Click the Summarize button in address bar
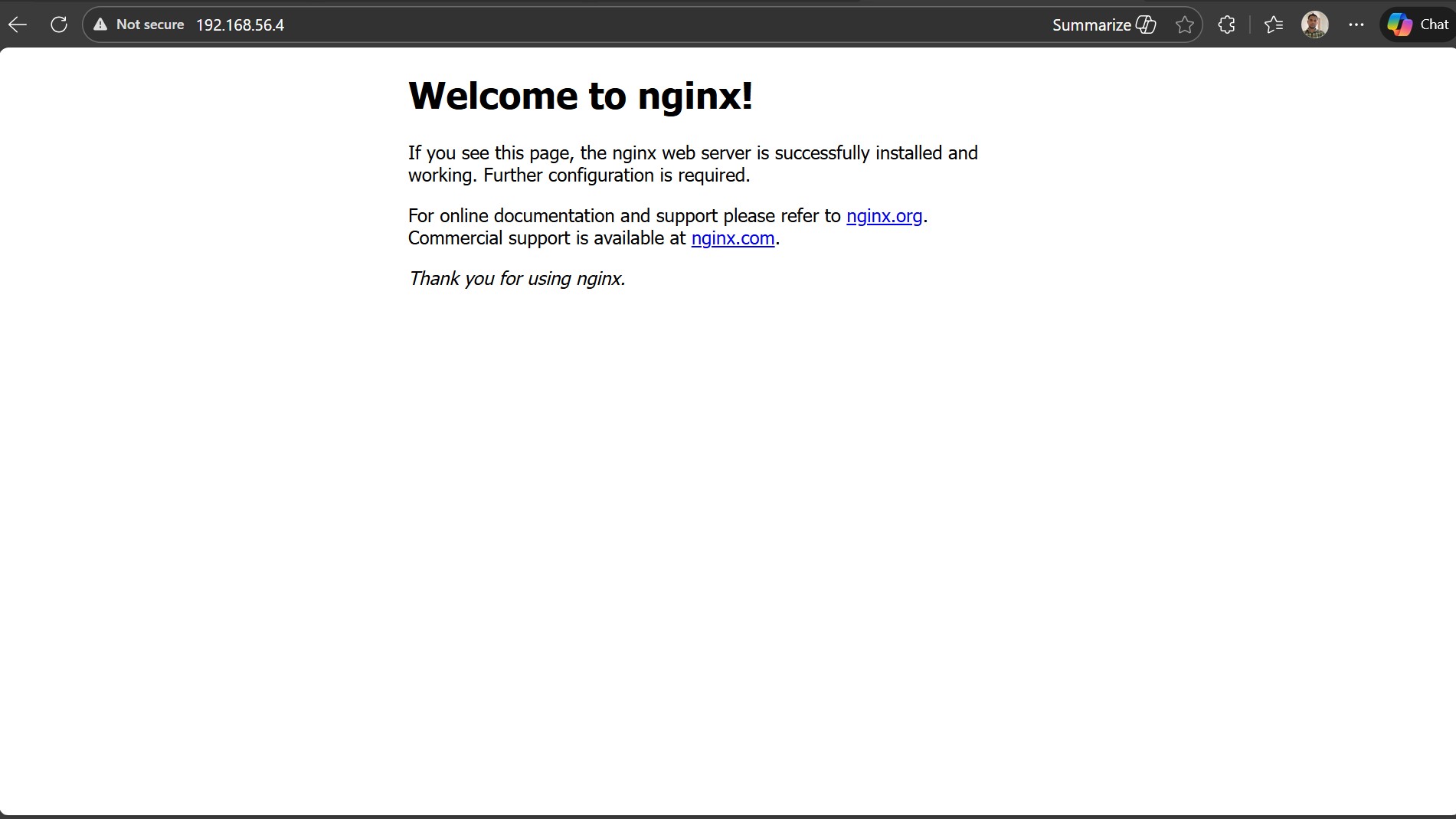Viewport: 1456px width, 819px height. (1104, 25)
